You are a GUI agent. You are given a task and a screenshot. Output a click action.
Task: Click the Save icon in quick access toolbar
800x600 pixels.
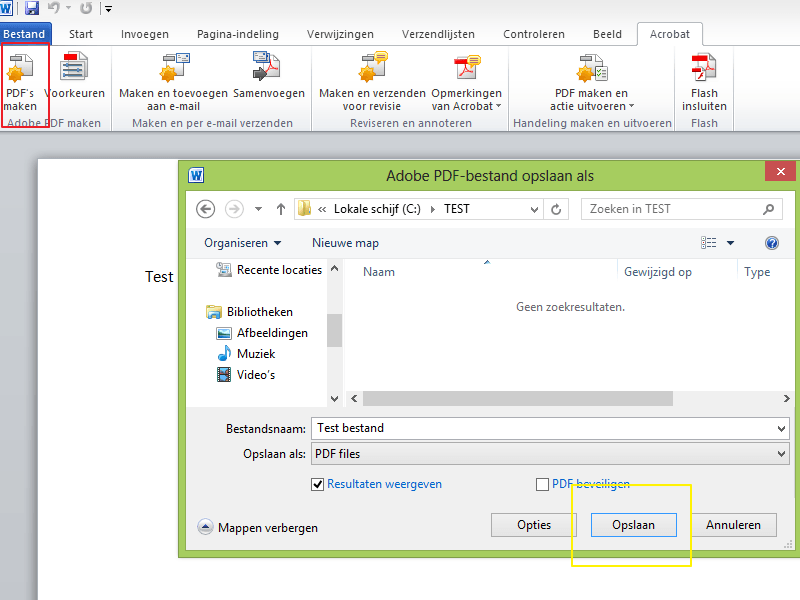pyautogui.click(x=32, y=8)
